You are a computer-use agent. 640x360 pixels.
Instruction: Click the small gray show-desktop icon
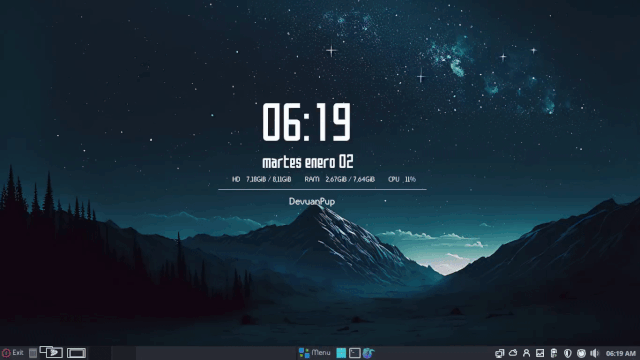(x=33, y=353)
